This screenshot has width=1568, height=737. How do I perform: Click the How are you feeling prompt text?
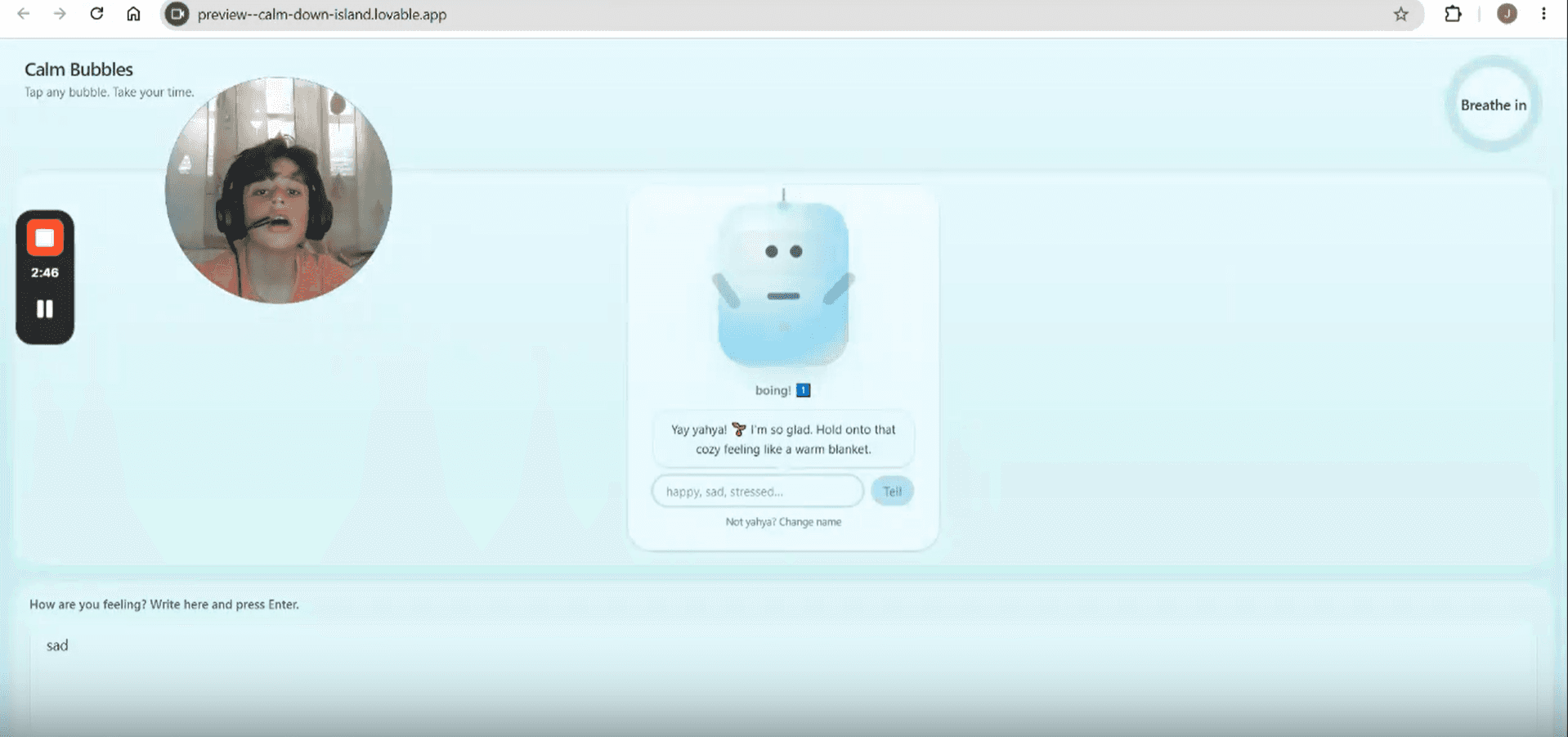pos(164,604)
